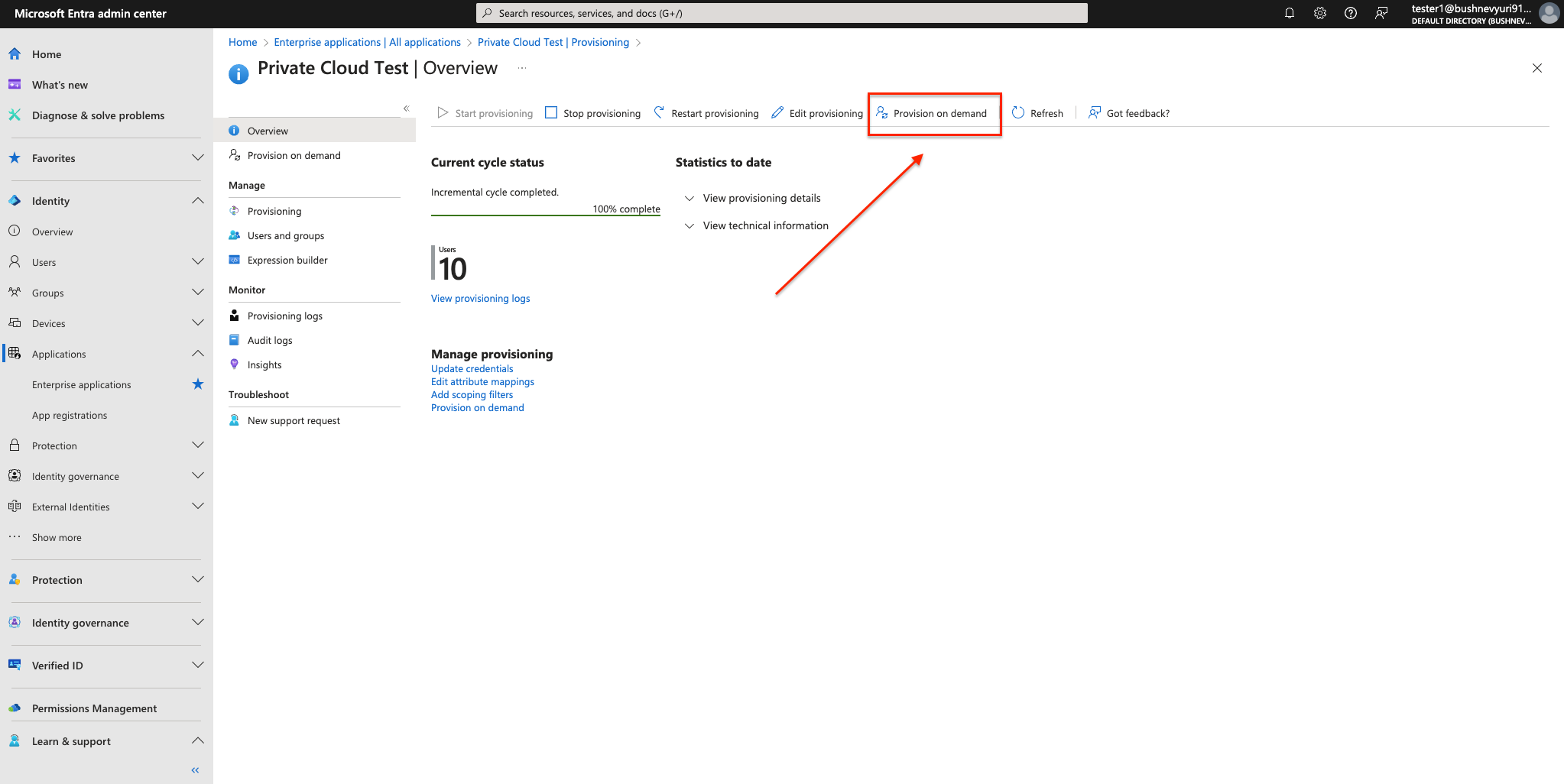The height and width of the screenshot is (784, 1564).
Task: Close the Private Cloud Test blade
Action: (1537, 68)
